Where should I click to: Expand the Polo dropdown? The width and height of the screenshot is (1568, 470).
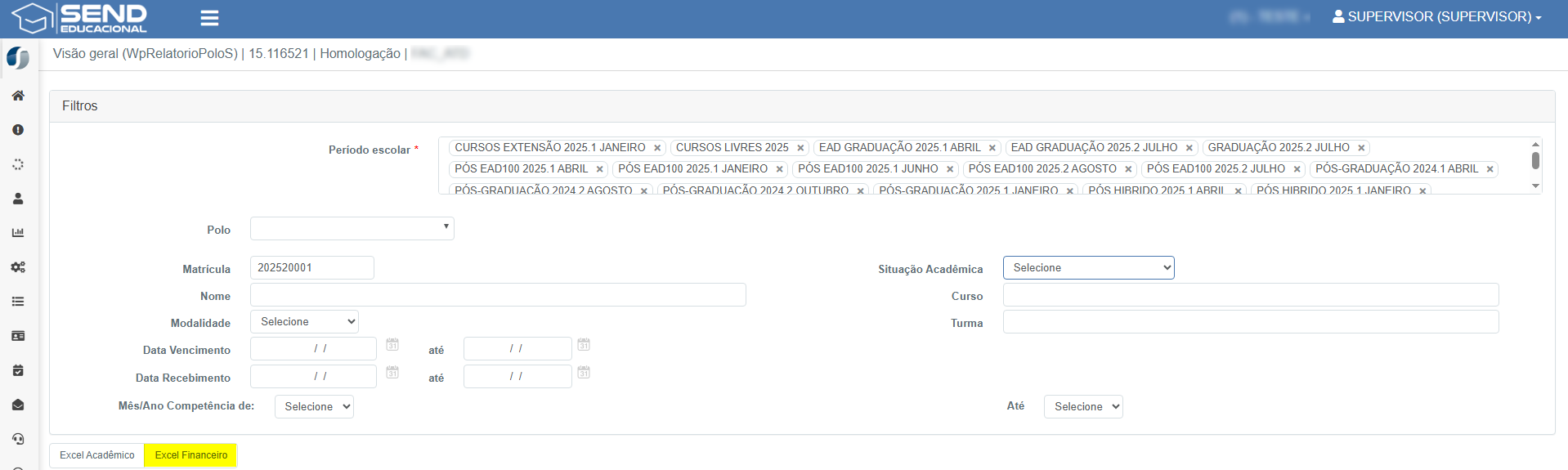click(x=352, y=228)
